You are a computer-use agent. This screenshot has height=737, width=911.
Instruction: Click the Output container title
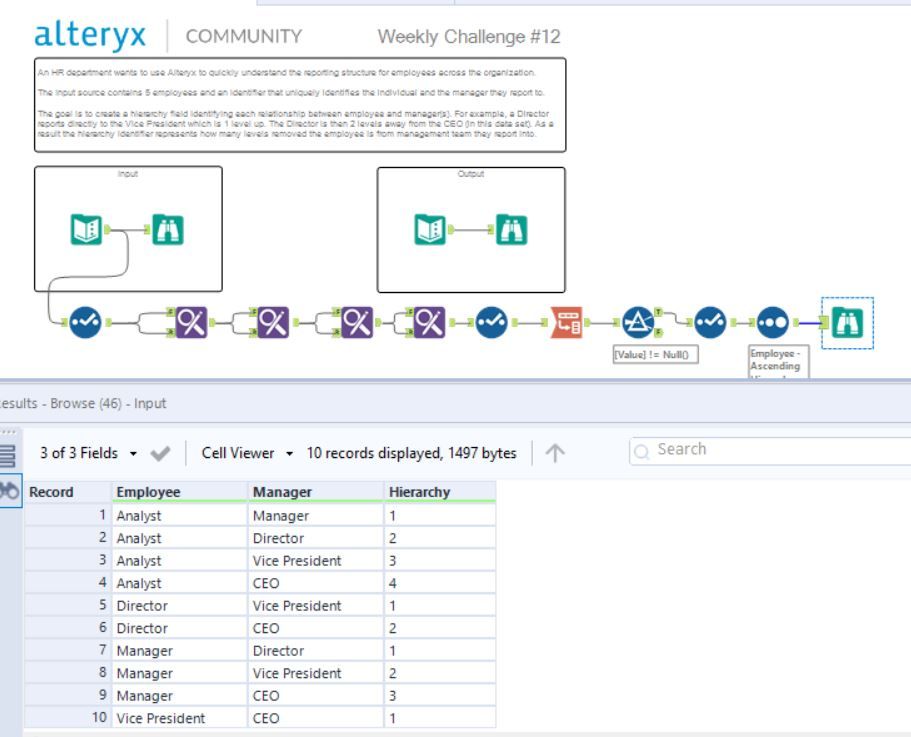471,174
